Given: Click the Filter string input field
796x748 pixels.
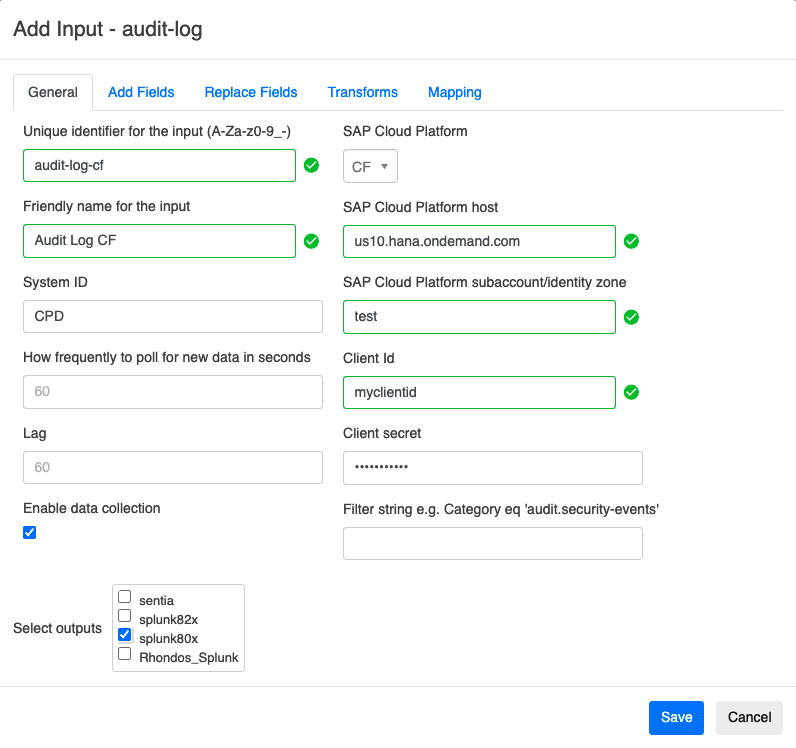Looking at the screenshot, I should (492, 543).
